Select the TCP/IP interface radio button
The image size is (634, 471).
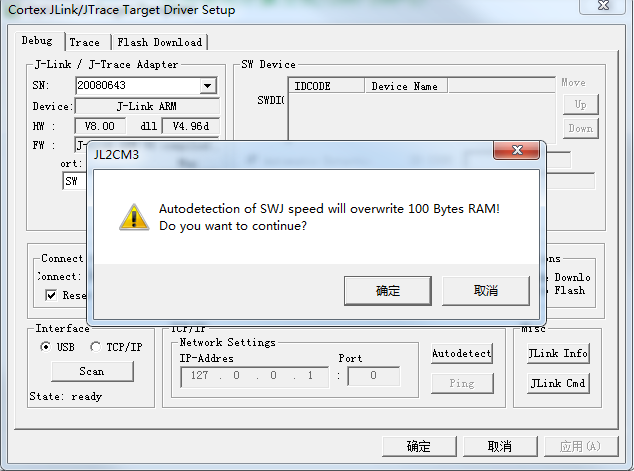(95, 347)
